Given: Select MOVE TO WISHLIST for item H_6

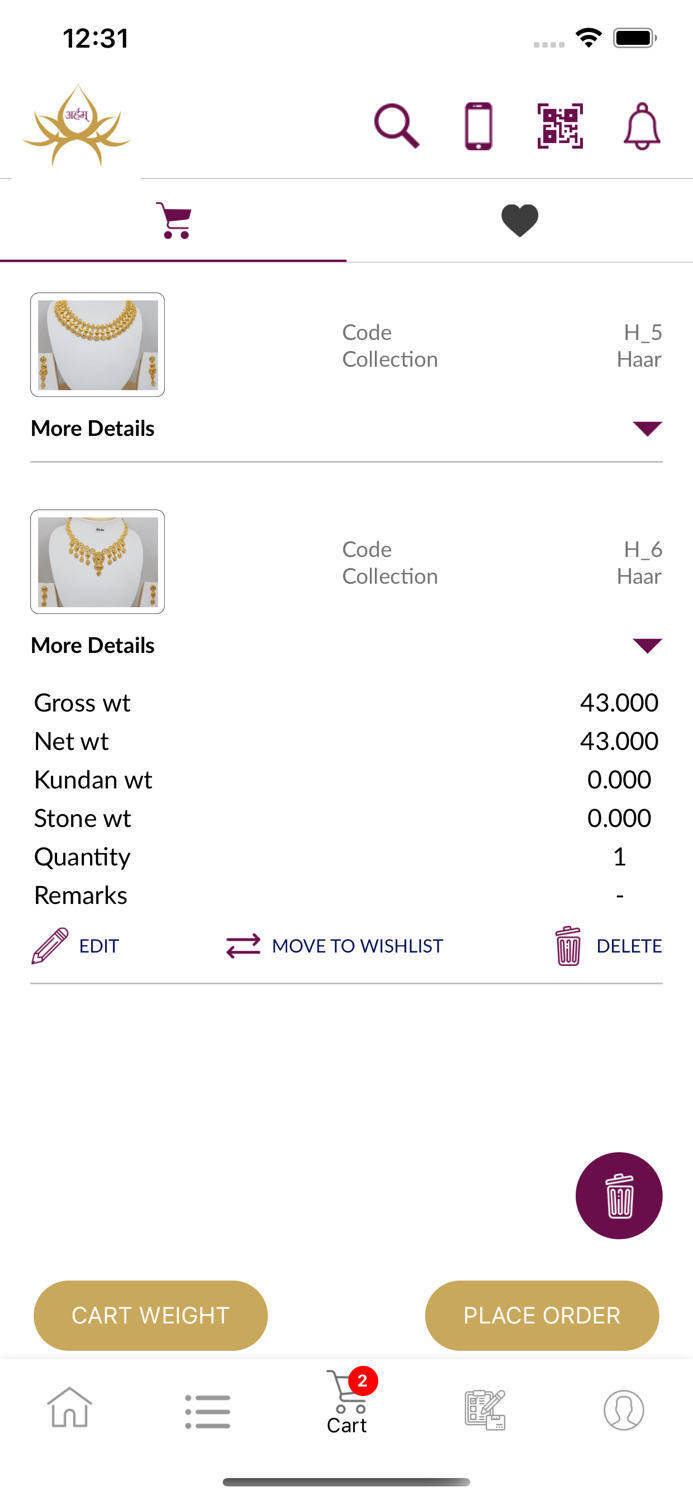Looking at the screenshot, I should point(334,944).
